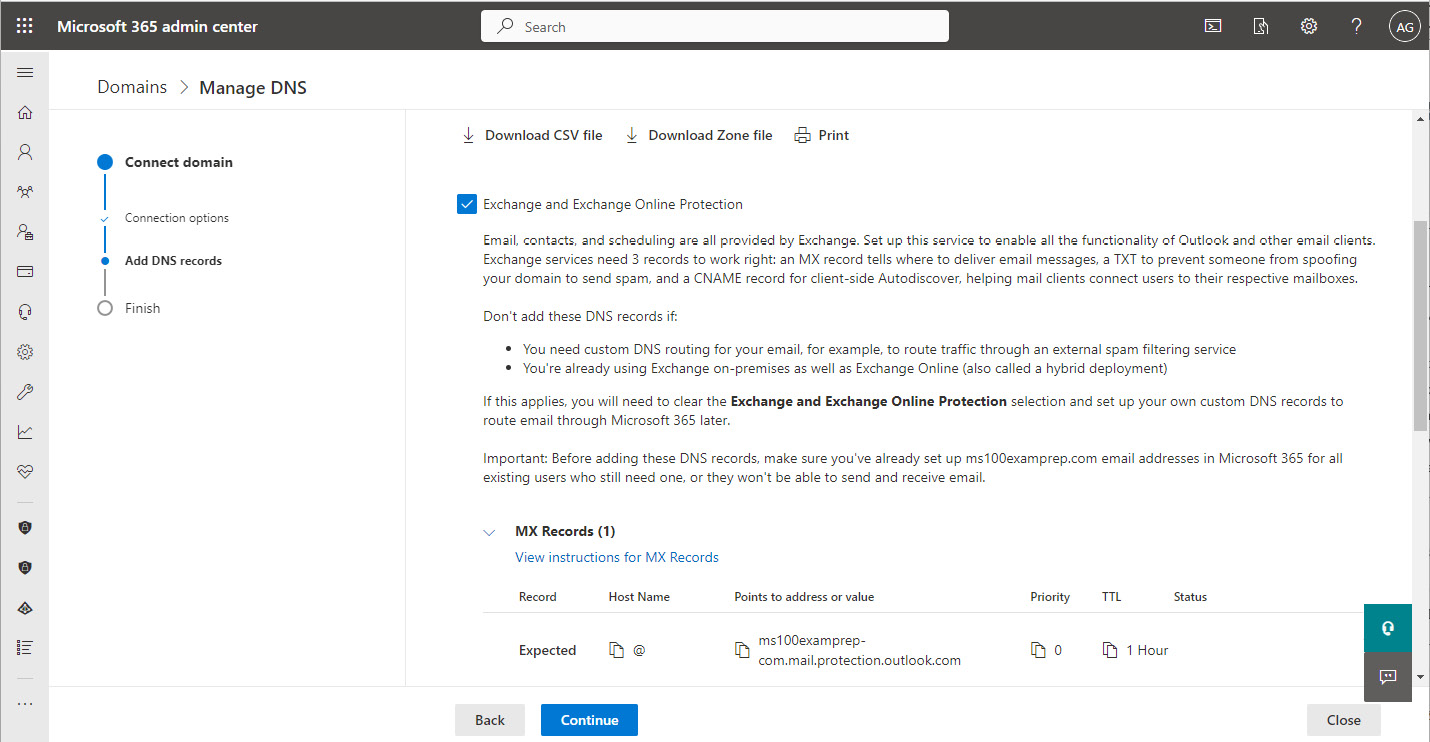1430x742 pixels.
Task: Open the app launcher waffle menu
Action: [25, 26]
